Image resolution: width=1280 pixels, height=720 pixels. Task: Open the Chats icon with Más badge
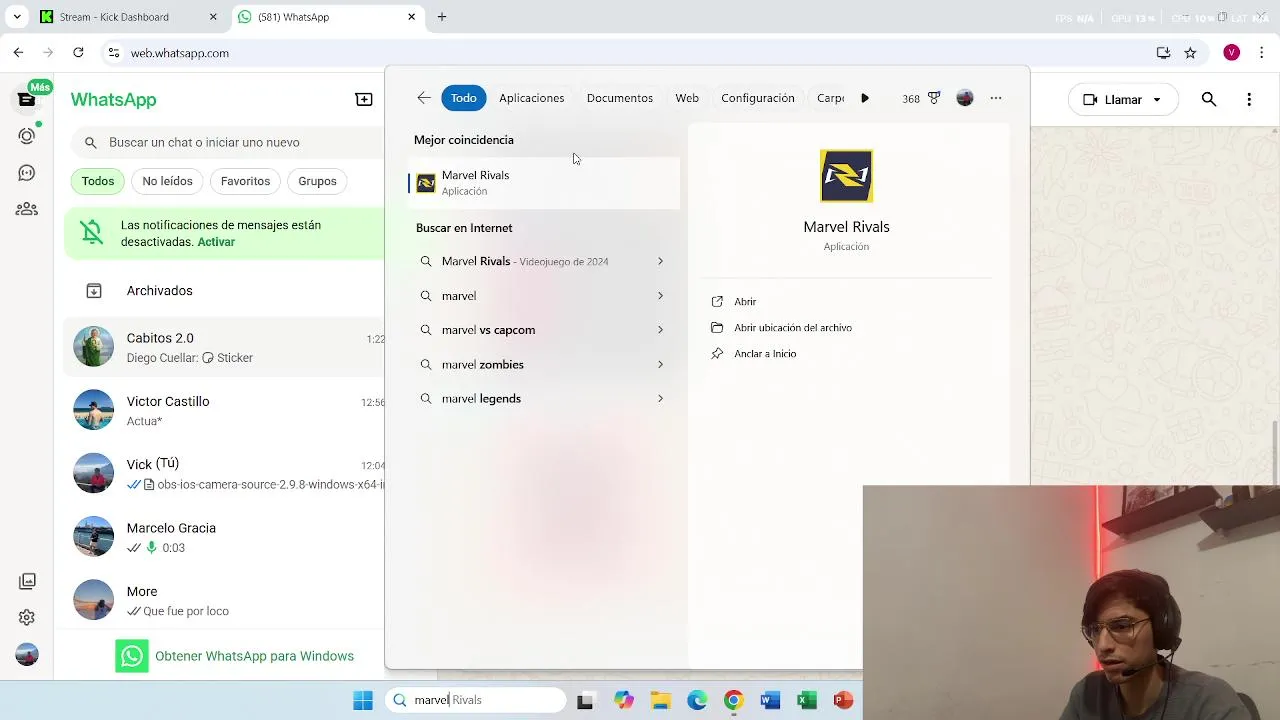pos(27,99)
